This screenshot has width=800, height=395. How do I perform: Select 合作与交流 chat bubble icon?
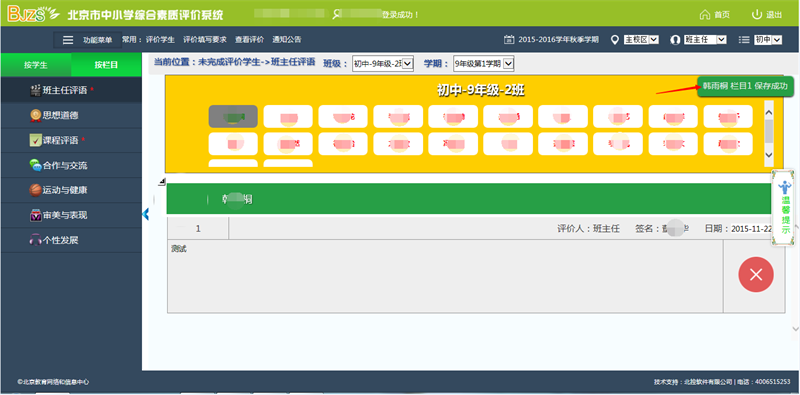35,165
